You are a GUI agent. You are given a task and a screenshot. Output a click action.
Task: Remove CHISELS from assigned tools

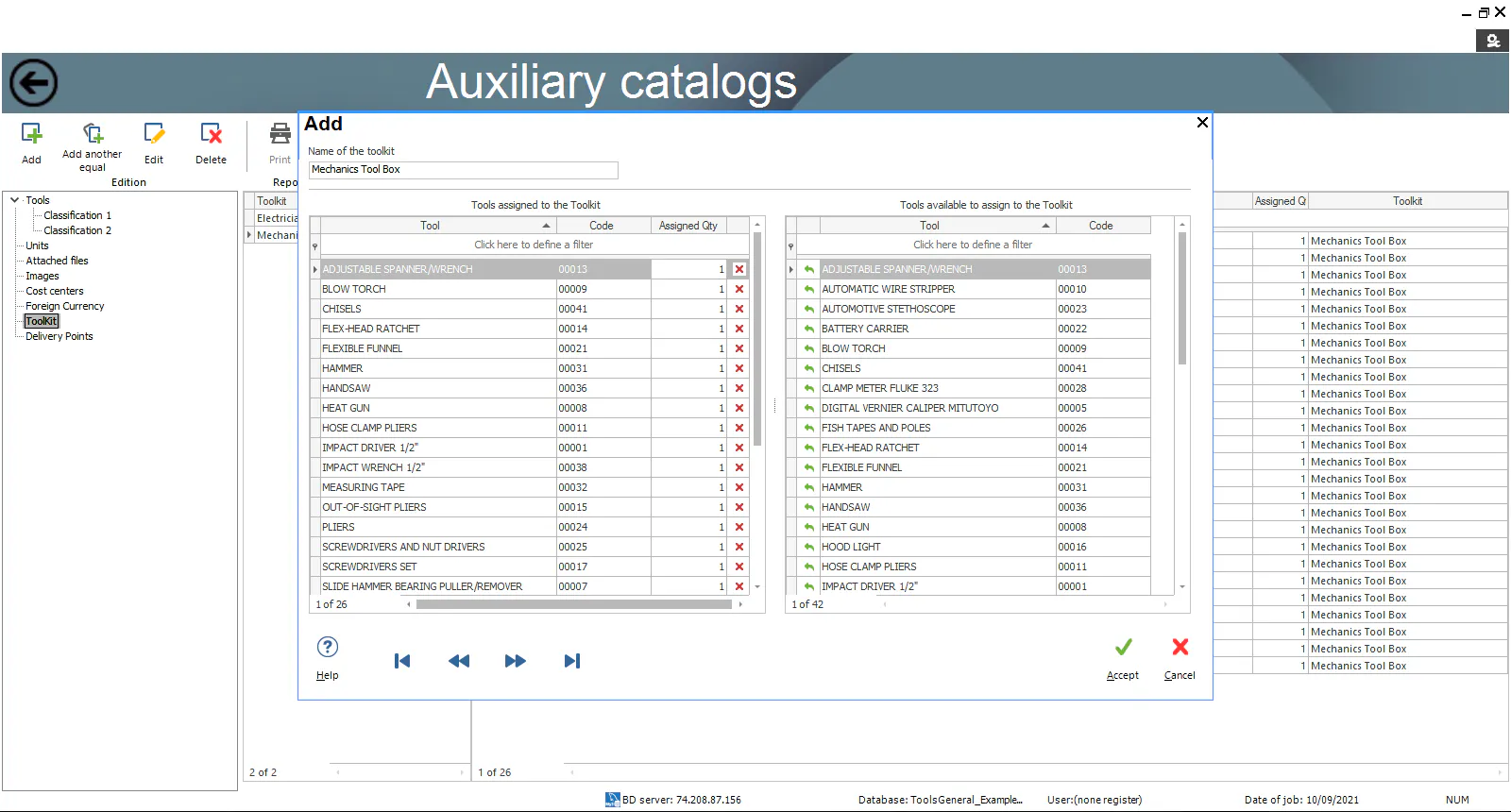pos(739,309)
